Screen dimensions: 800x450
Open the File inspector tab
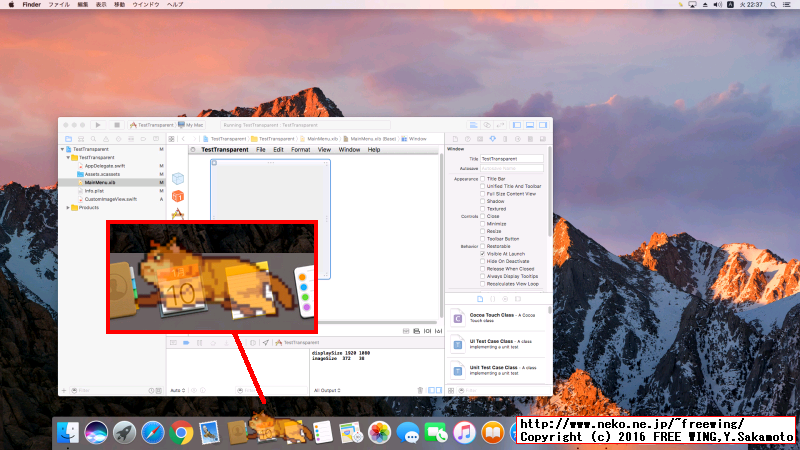tap(455, 139)
